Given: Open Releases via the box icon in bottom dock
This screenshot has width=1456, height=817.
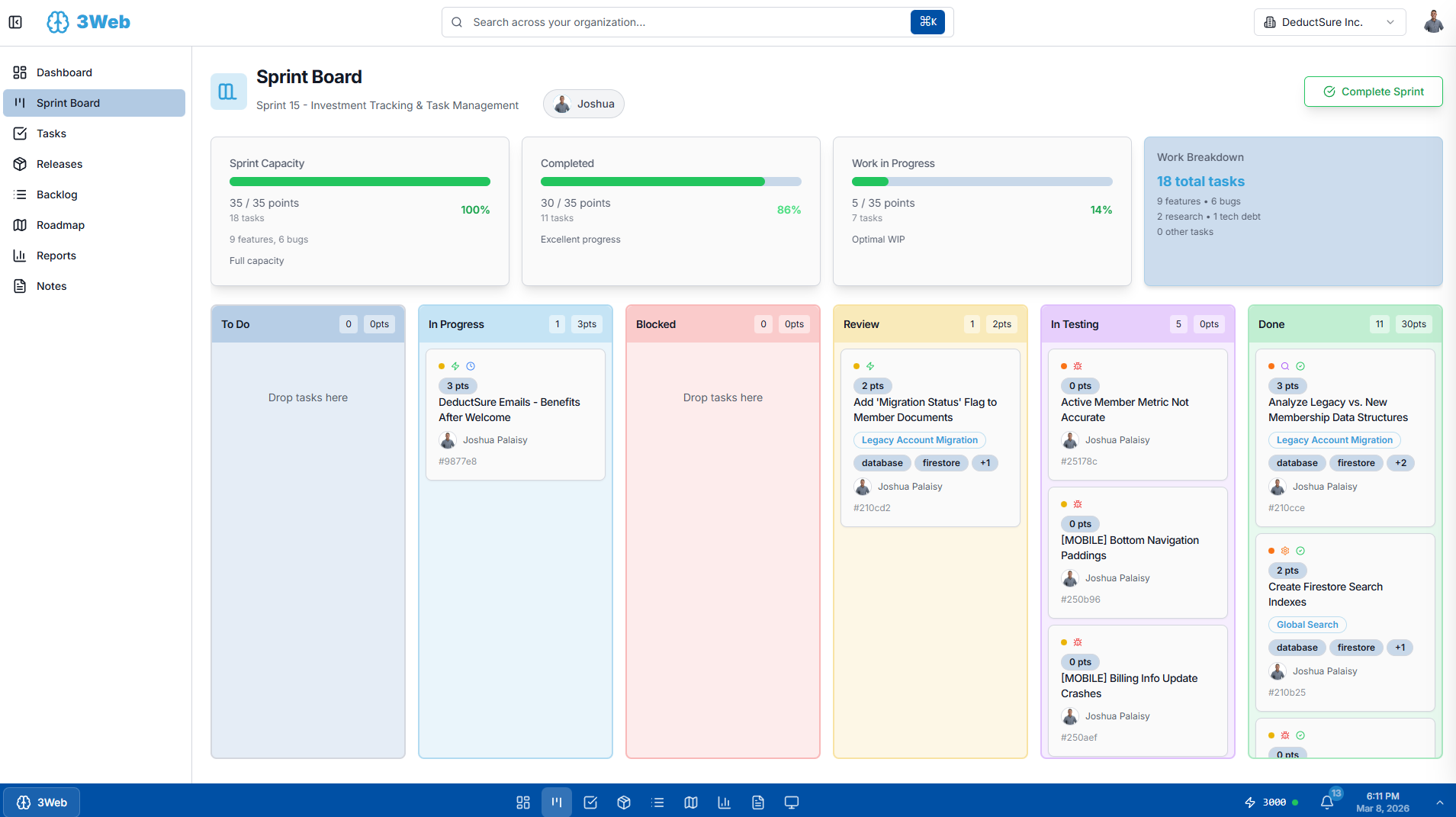Looking at the screenshot, I should point(623,802).
